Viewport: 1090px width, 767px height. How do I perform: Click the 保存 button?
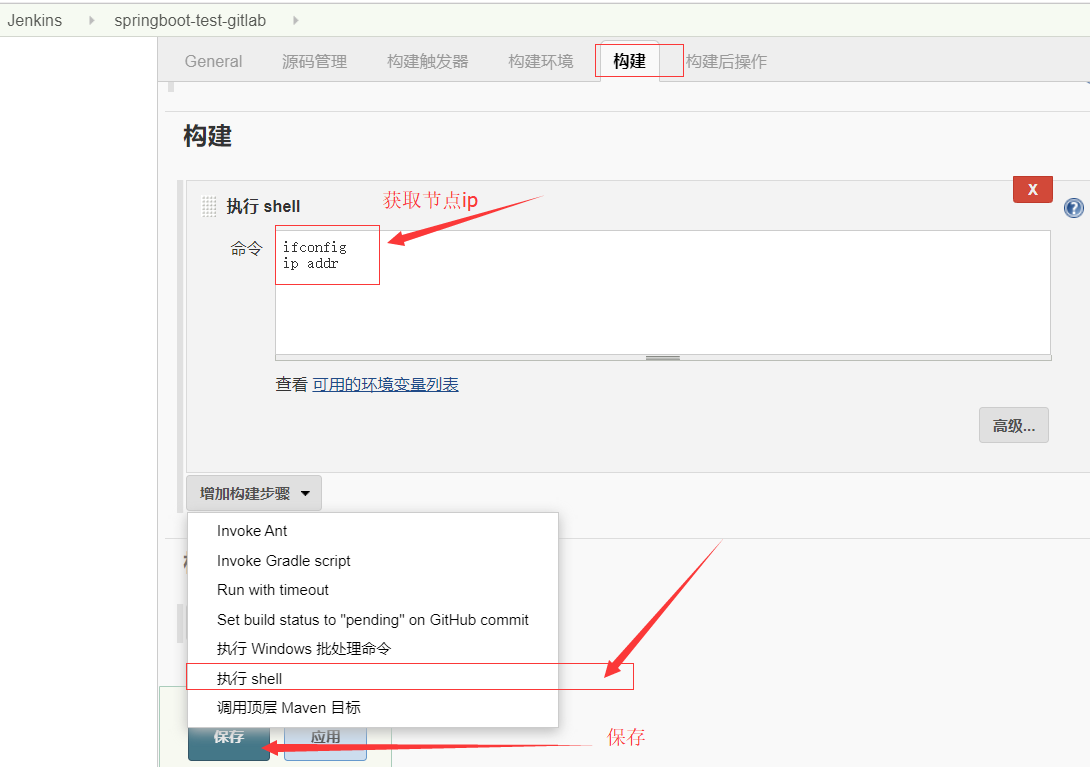228,736
